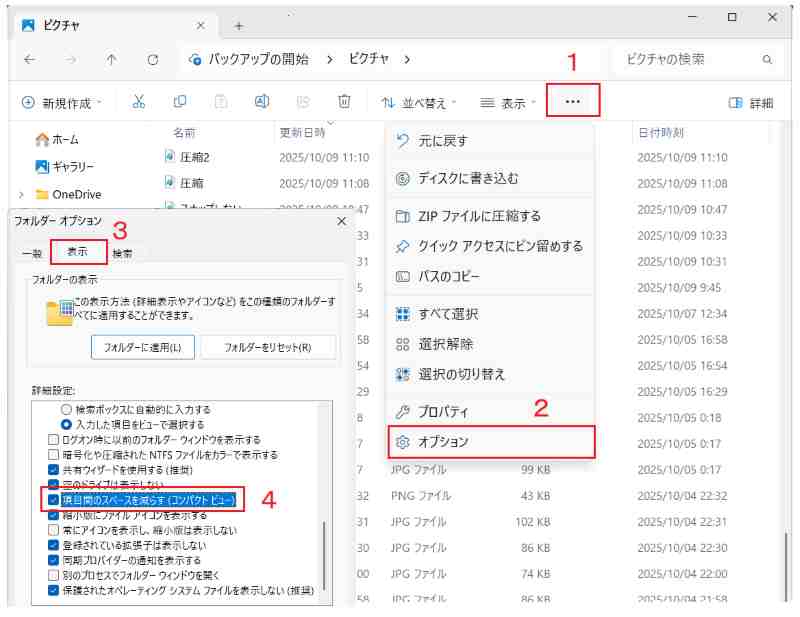Viewport: 800px width, 617px height.
Task: Open the 新規作成 dropdown
Action: 62,103
